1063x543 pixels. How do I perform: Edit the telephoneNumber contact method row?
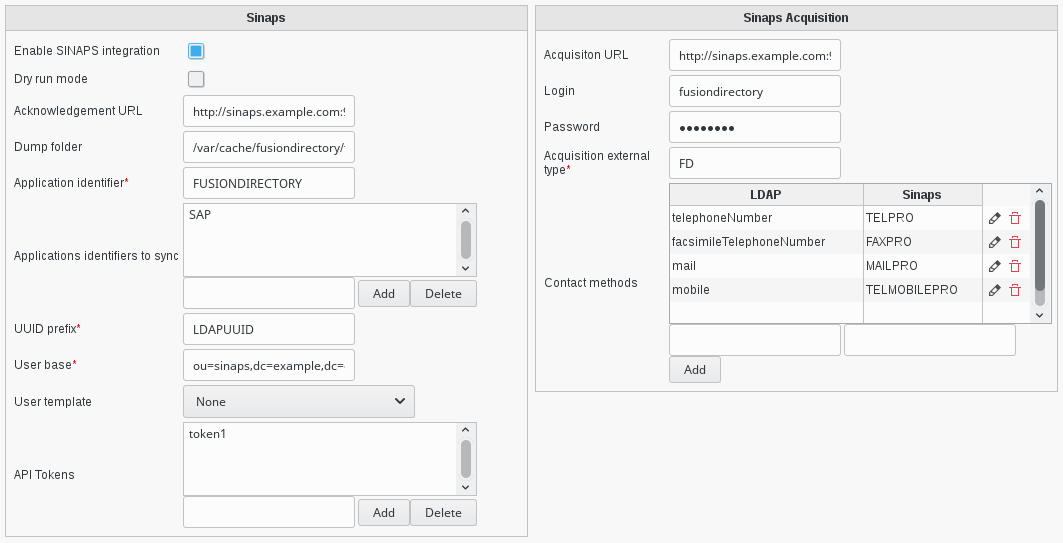click(x=995, y=218)
